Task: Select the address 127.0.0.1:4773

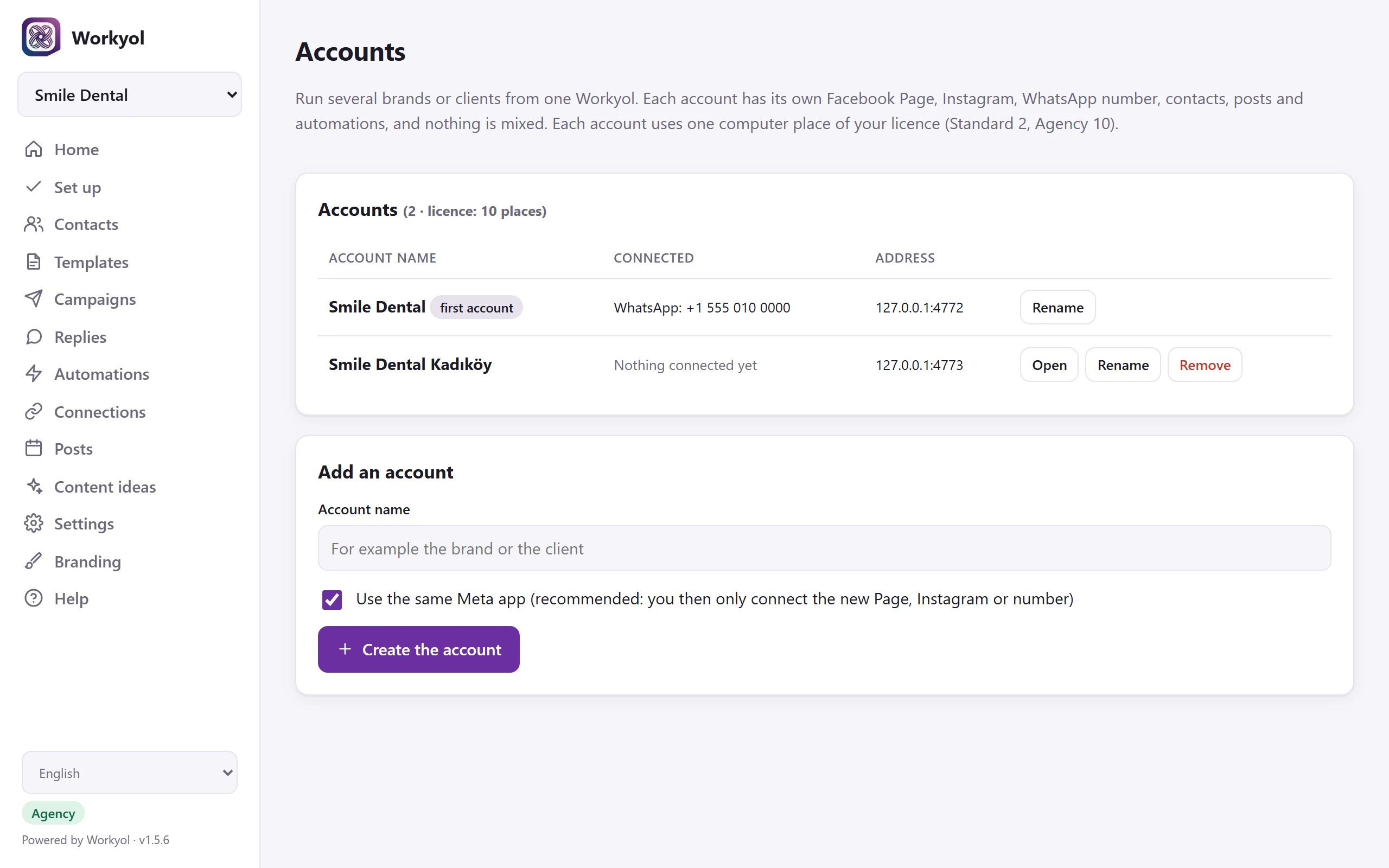Action: (919, 365)
